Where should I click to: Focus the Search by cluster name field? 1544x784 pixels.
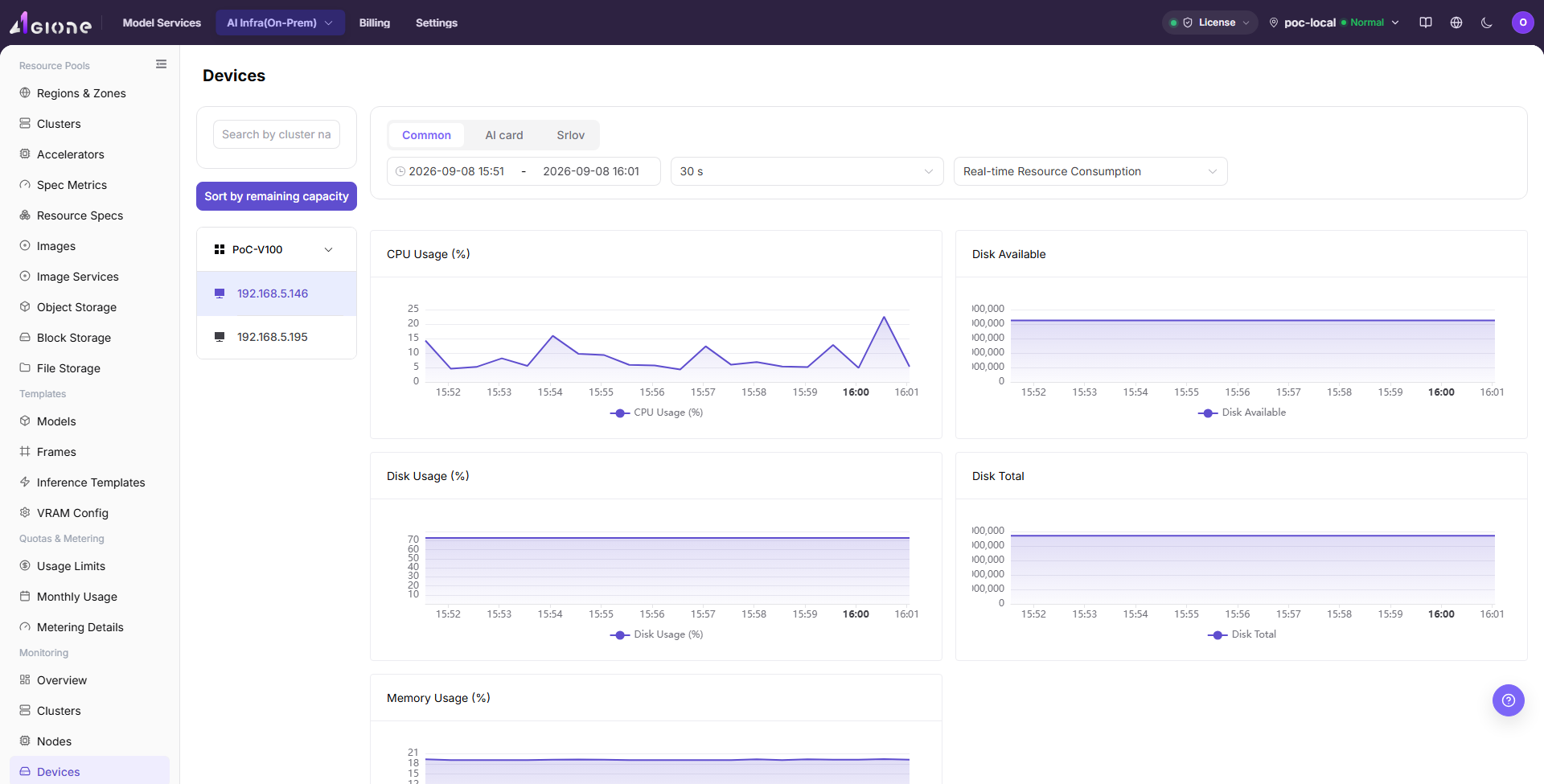click(277, 134)
